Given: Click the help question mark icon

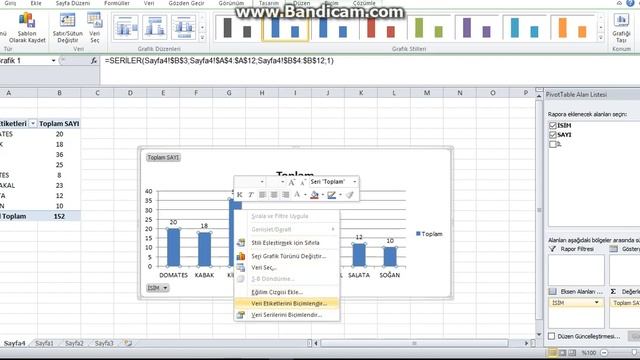Looking at the screenshot, I should 630,3.
